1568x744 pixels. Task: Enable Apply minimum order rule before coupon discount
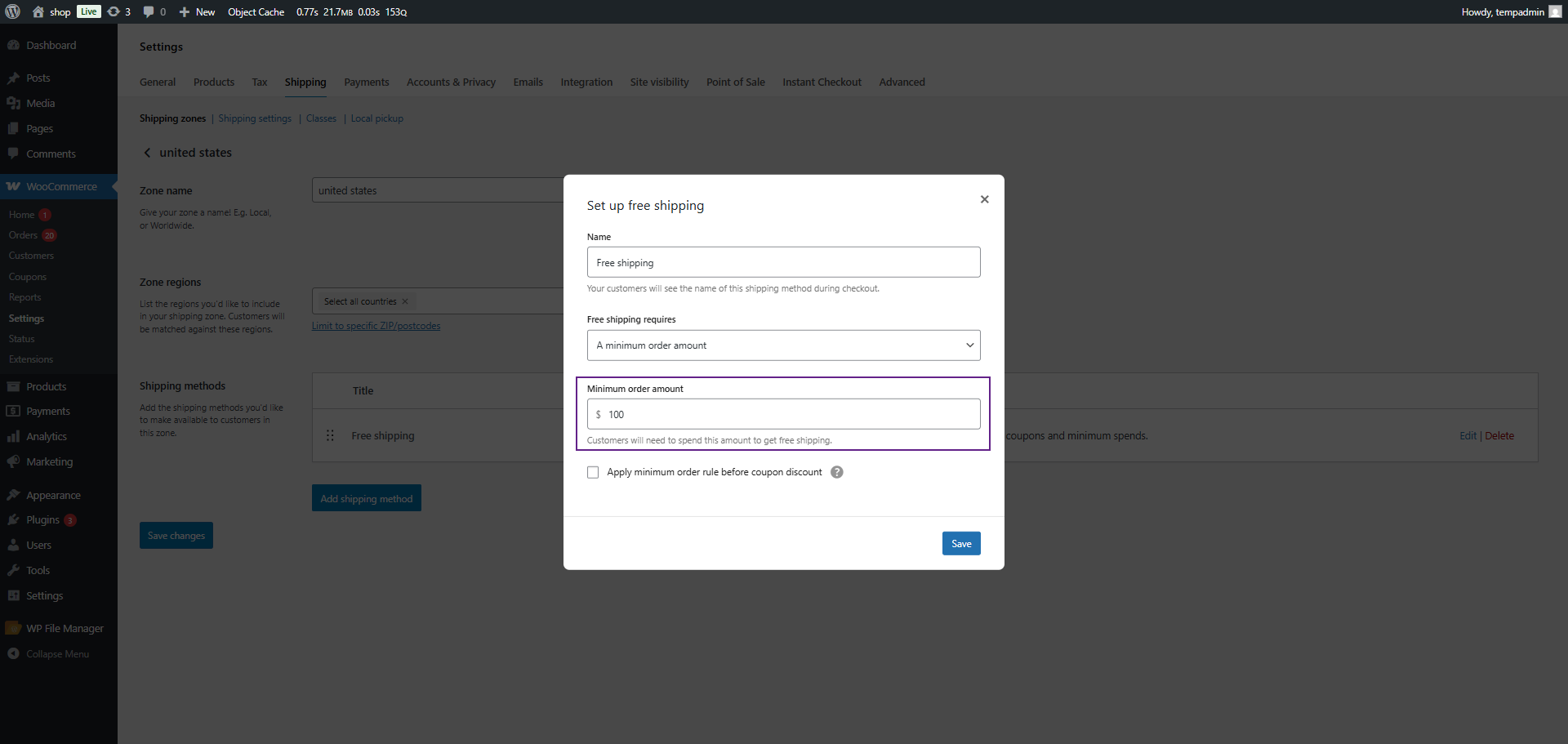(593, 472)
